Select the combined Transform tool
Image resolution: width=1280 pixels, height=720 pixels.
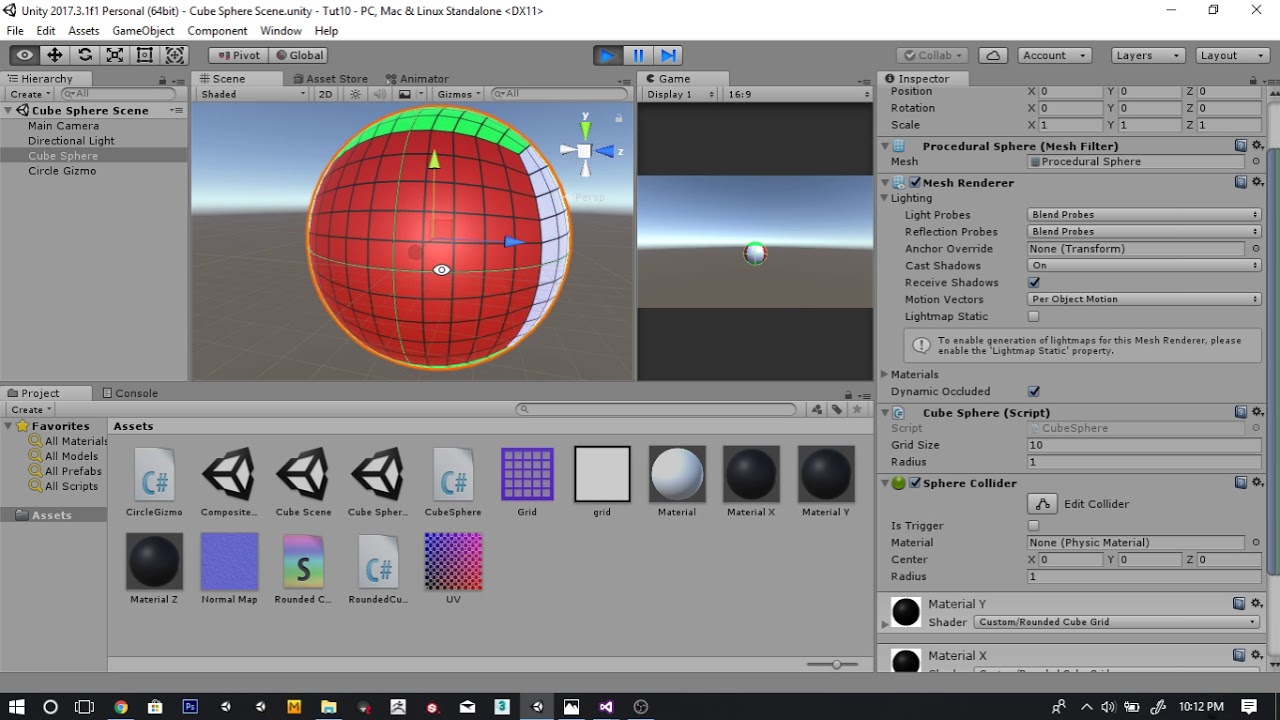[175, 56]
